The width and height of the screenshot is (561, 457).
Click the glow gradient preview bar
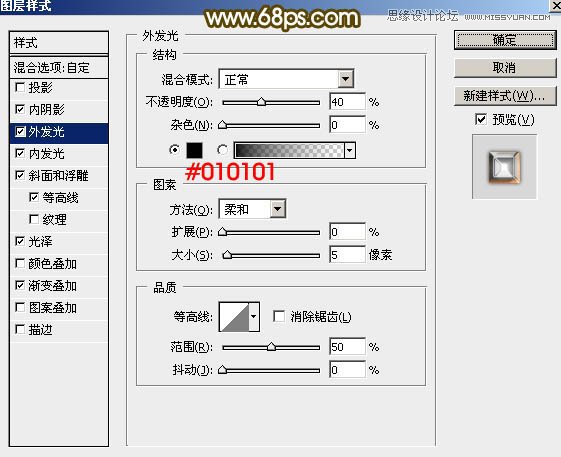289,150
